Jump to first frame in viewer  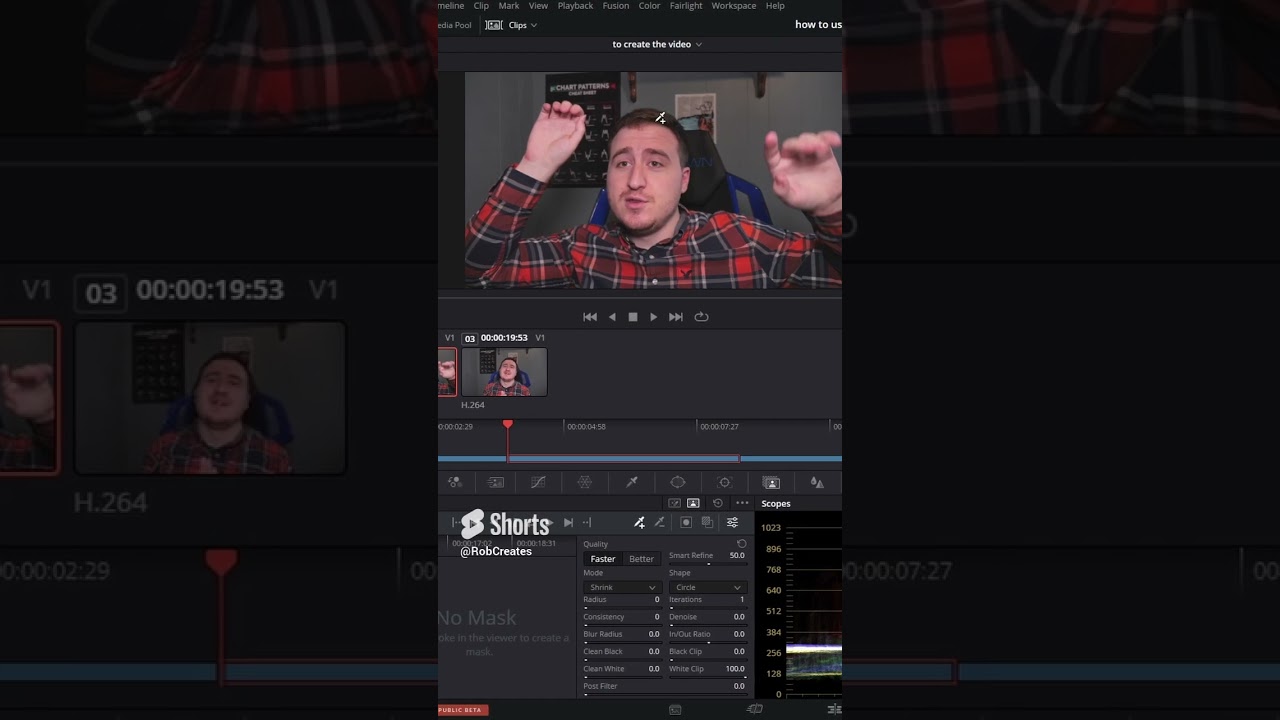(x=590, y=317)
